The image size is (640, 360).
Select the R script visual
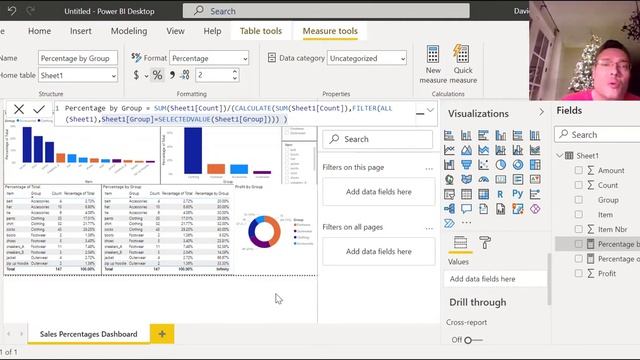[x=501, y=194]
